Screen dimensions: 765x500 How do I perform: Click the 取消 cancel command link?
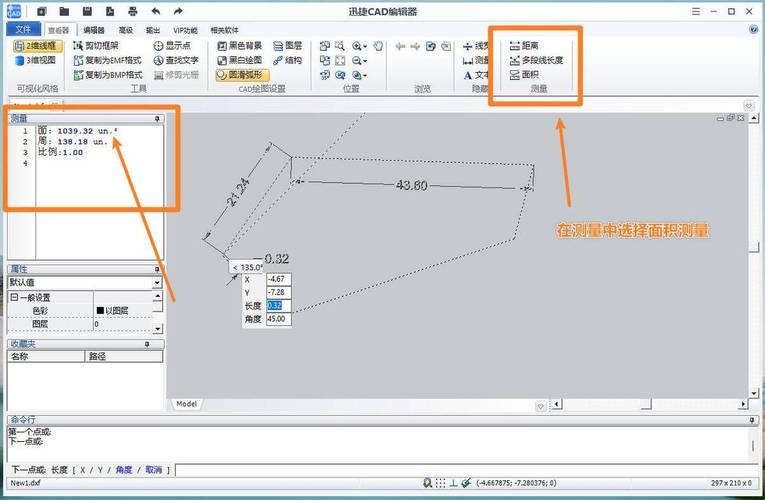tap(152, 469)
